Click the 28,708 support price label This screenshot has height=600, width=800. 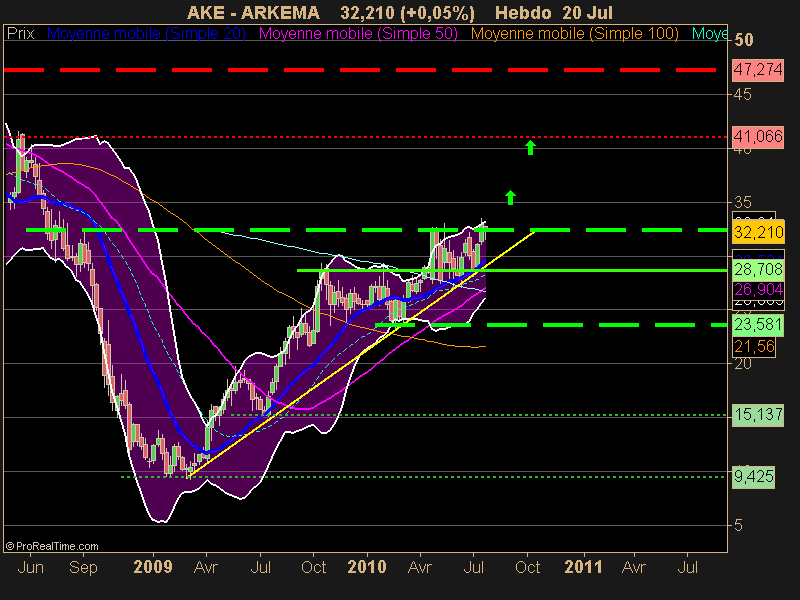point(758,269)
